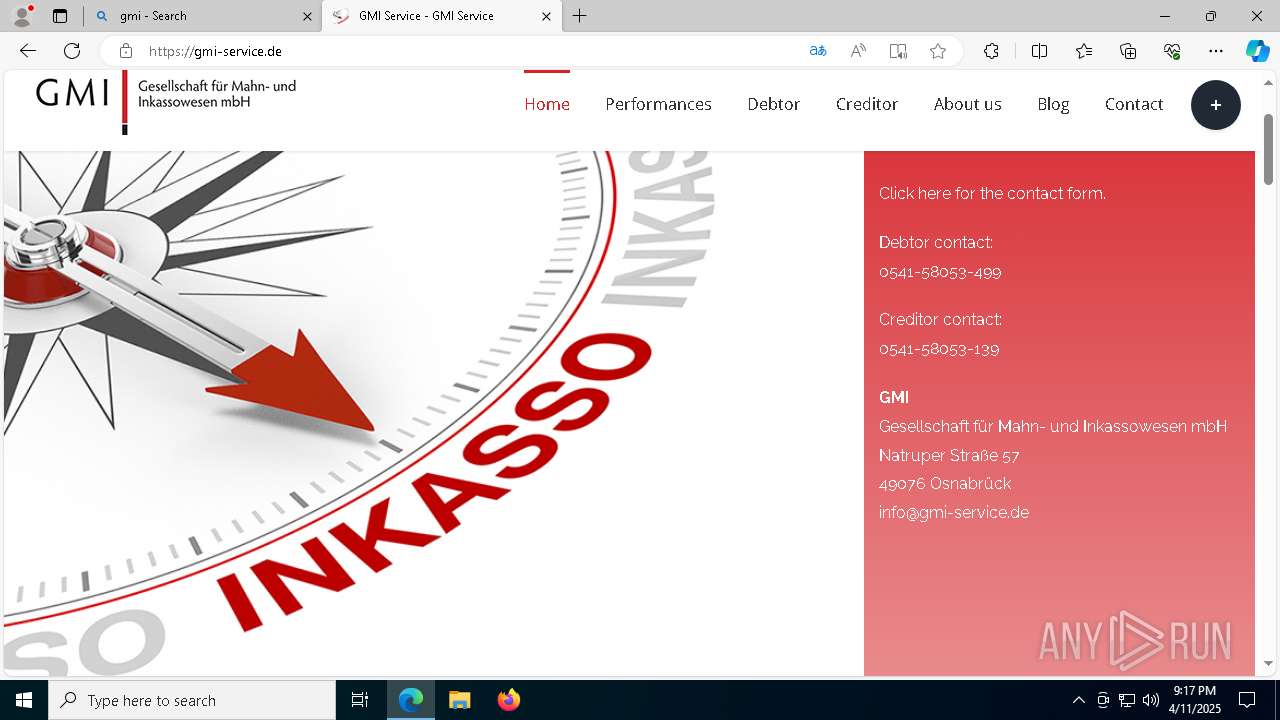Open the Debtor menu item
Screen dimensions: 1280x720
click(x=774, y=104)
